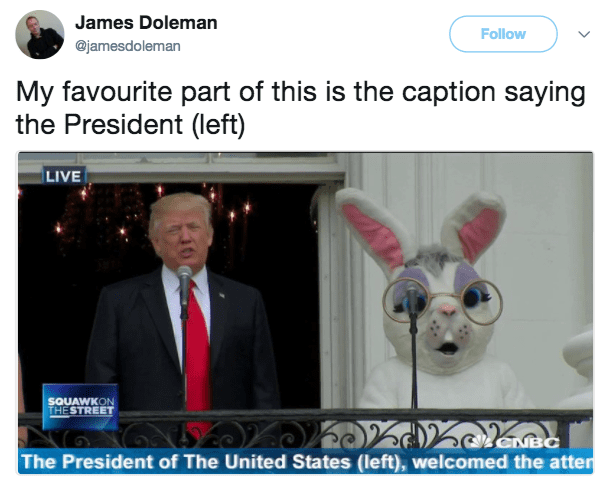The image size is (600, 477).
Task: Open James Doleman's profile avatar
Action: pos(39,34)
